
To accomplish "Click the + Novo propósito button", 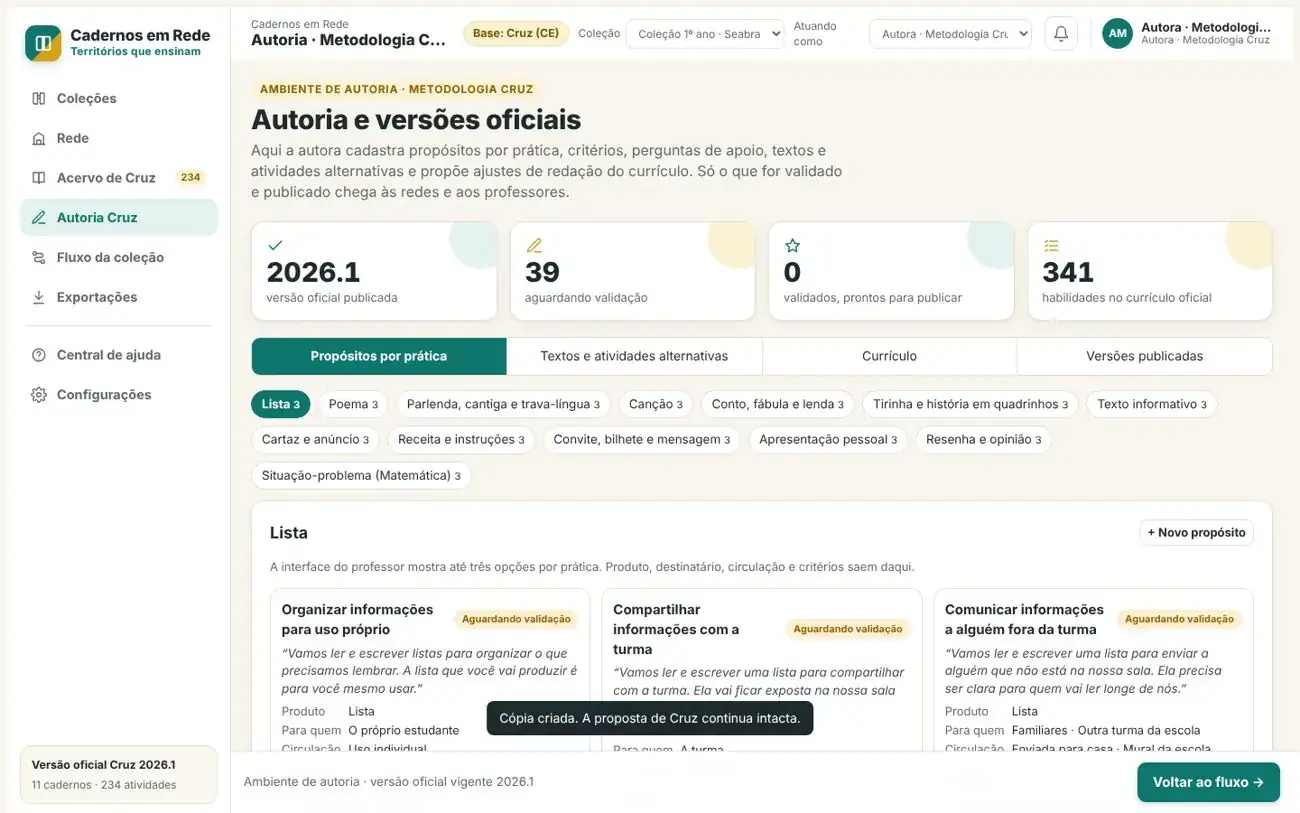I will [x=1196, y=533].
